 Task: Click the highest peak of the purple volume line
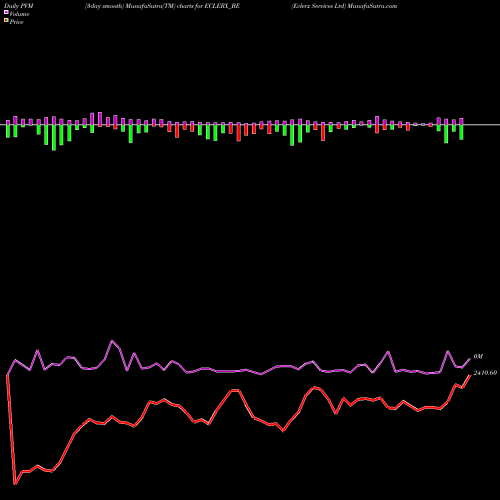coord(112,341)
